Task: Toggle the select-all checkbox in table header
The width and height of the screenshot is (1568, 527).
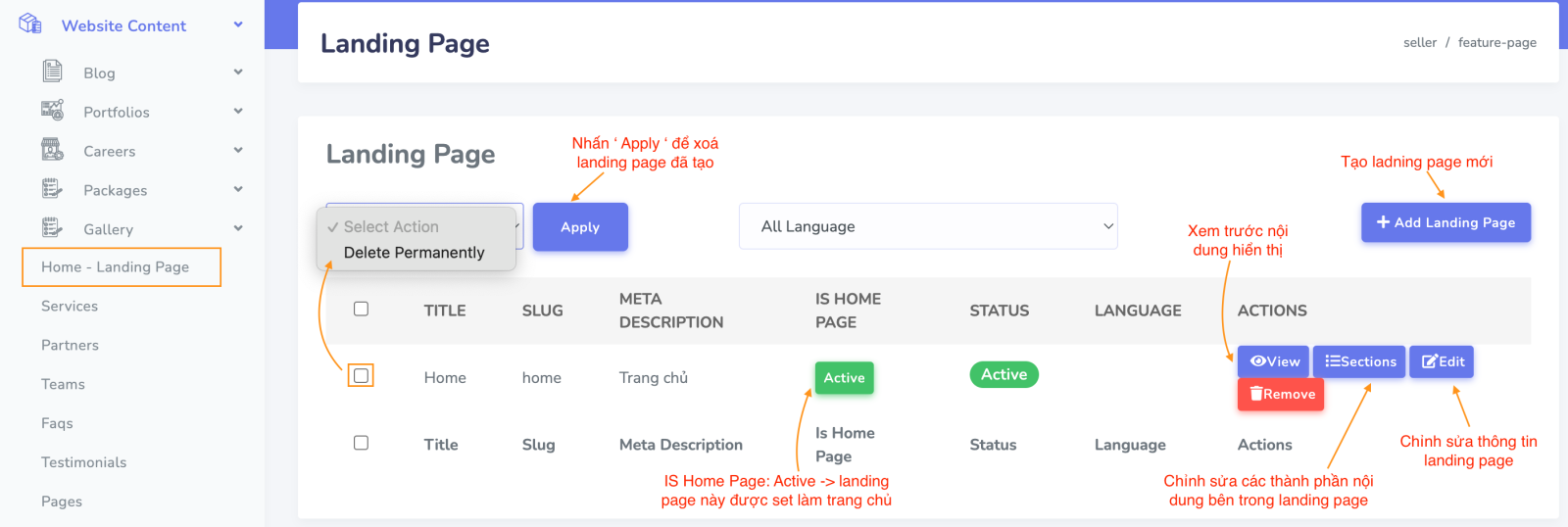Action: [361, 310]
